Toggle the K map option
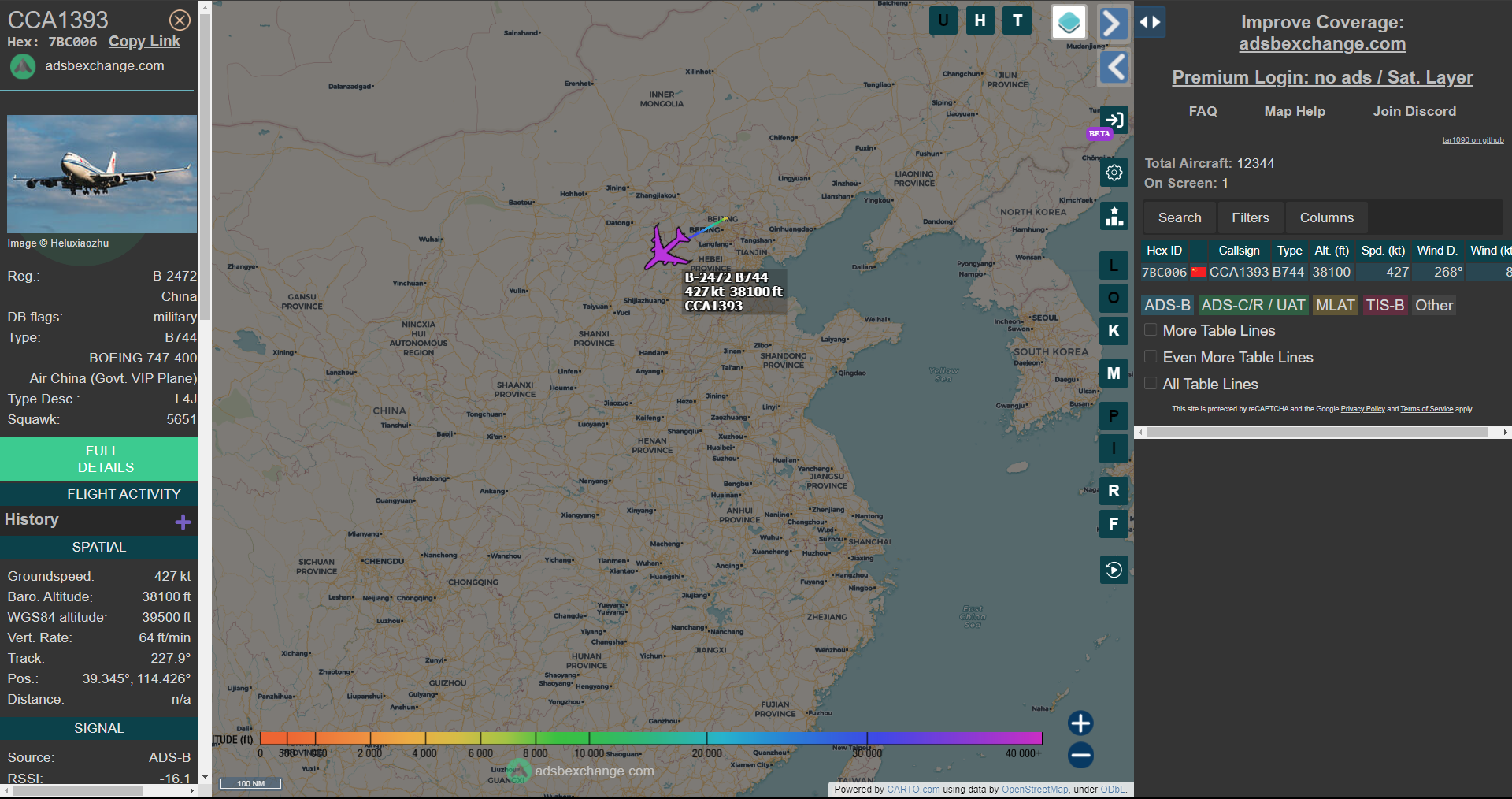 pos(1114,331)
